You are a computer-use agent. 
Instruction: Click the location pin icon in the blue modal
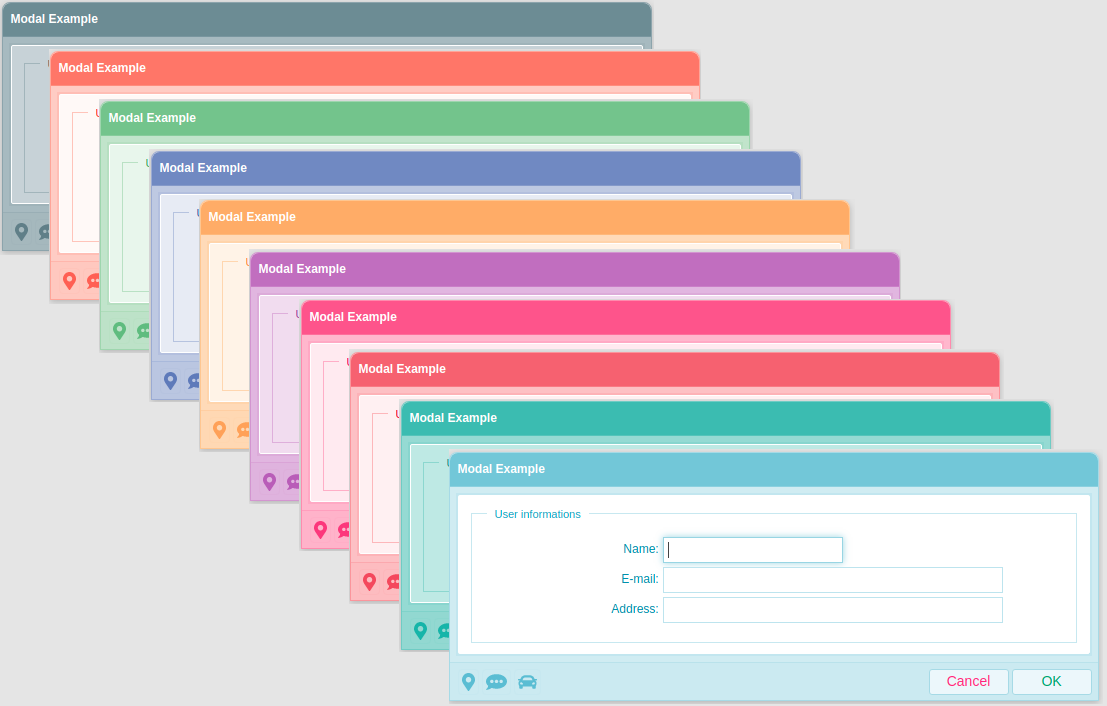click(170, 381)
